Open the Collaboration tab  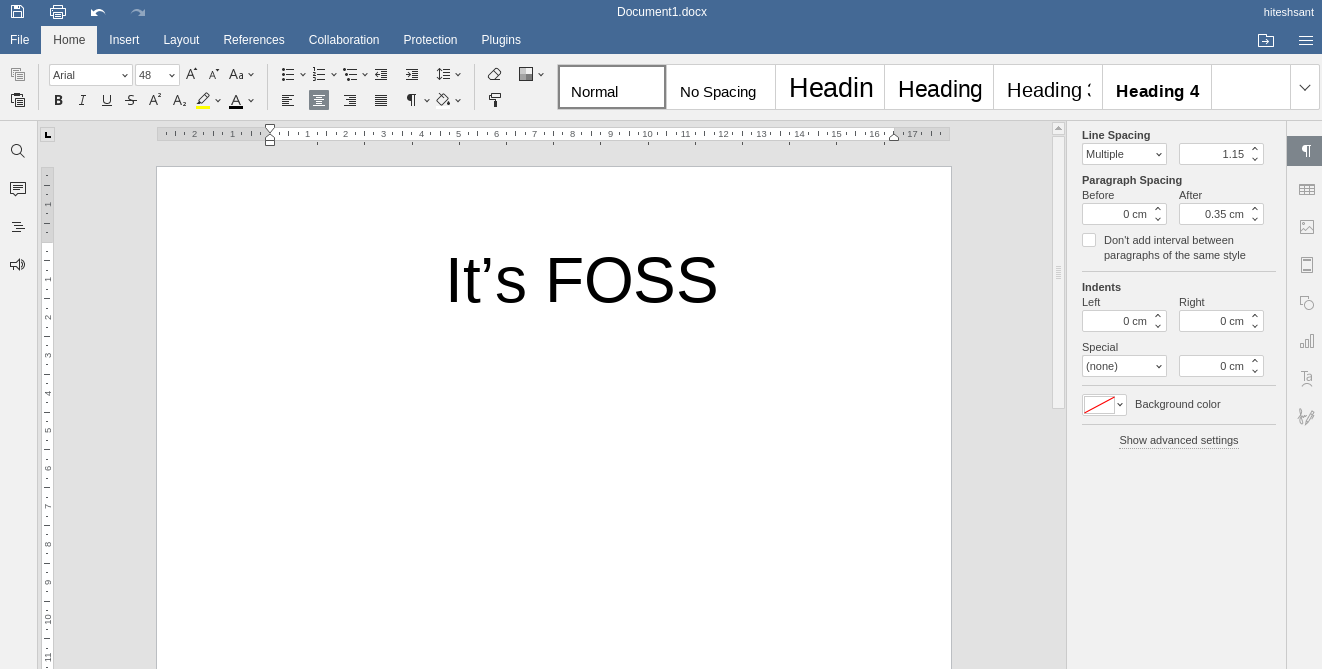pos(344,40)
